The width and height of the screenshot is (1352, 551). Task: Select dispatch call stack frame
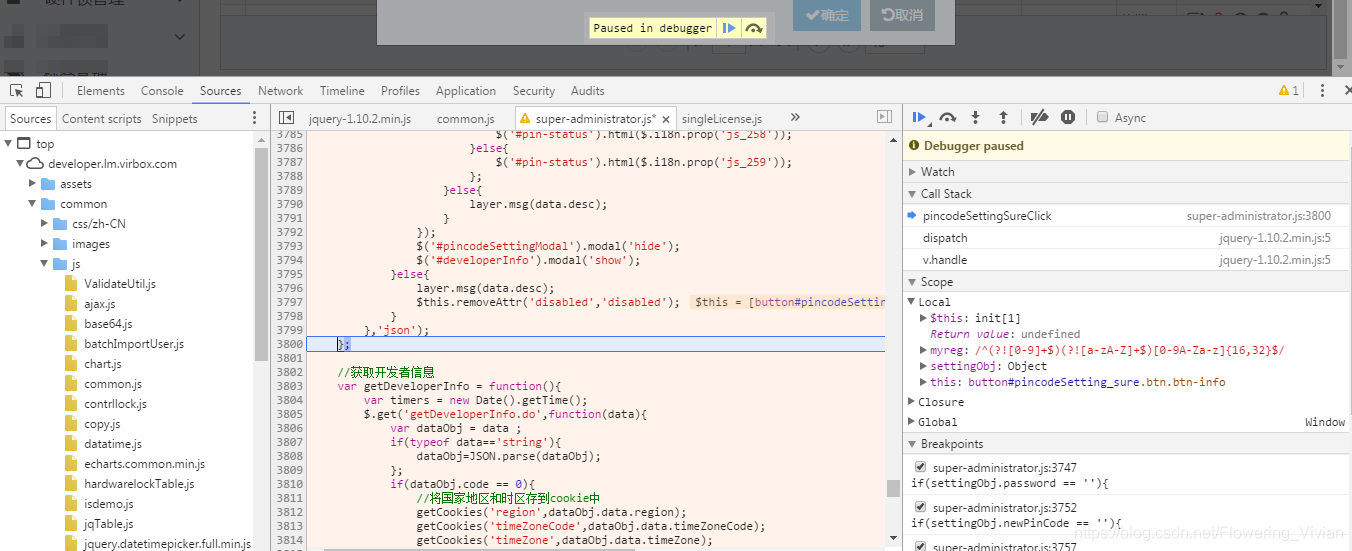[1127, 238]
